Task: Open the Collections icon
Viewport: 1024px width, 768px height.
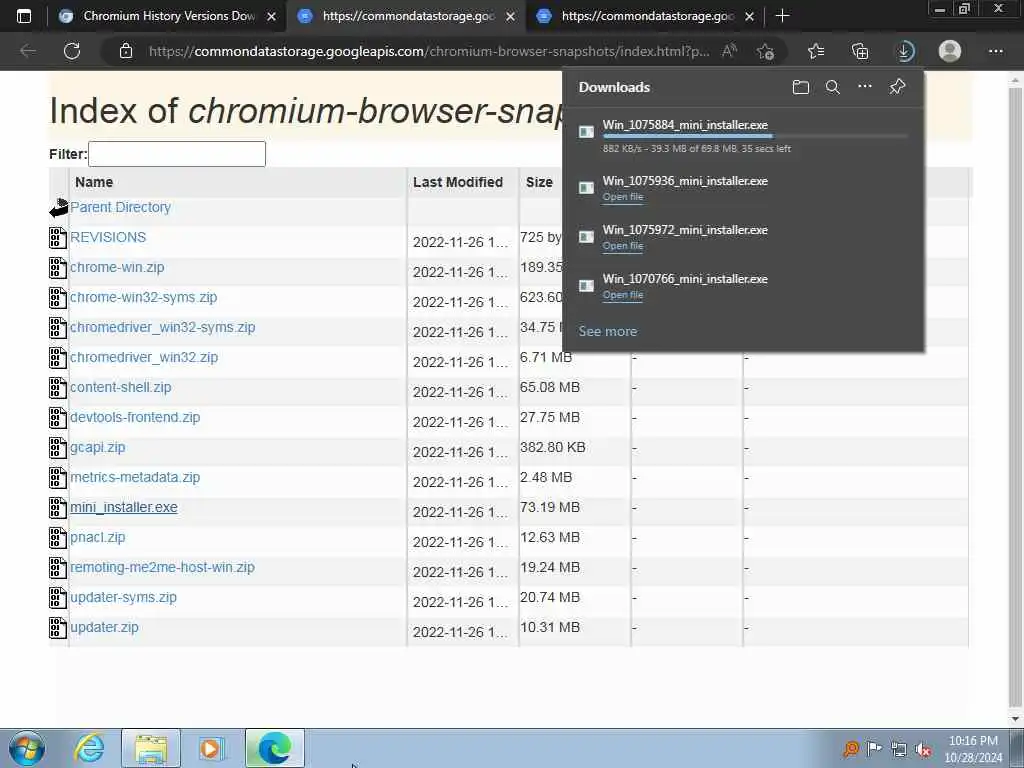Action: [860, 51]
